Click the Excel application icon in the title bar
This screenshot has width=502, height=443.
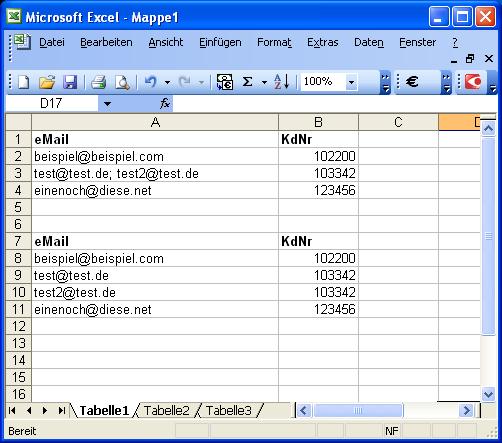point(14,16)
